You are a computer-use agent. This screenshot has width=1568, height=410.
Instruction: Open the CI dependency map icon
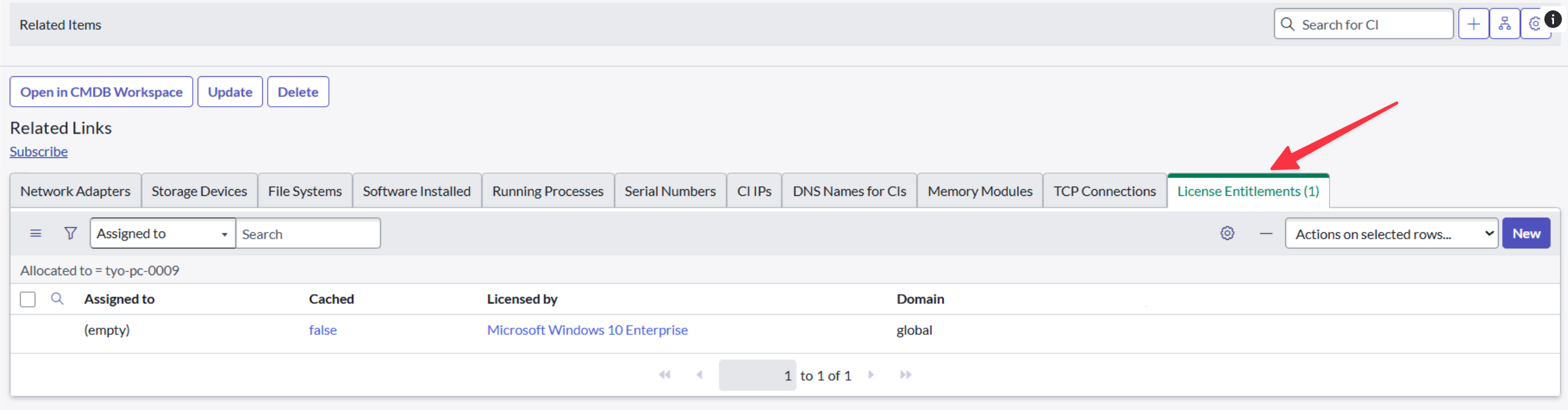[1505, 24]
